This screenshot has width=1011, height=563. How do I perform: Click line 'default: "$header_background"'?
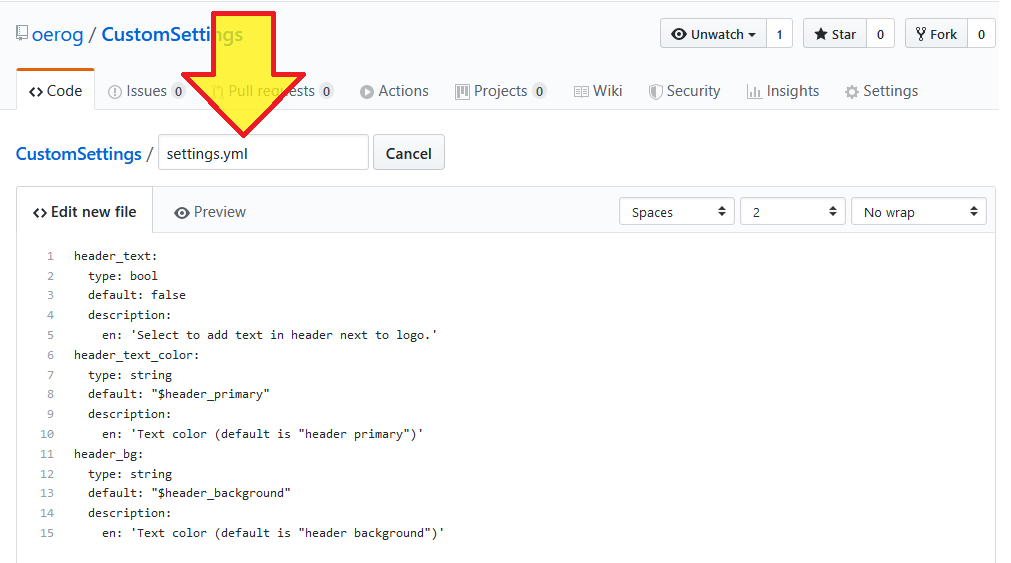click(x=190, y=493)
